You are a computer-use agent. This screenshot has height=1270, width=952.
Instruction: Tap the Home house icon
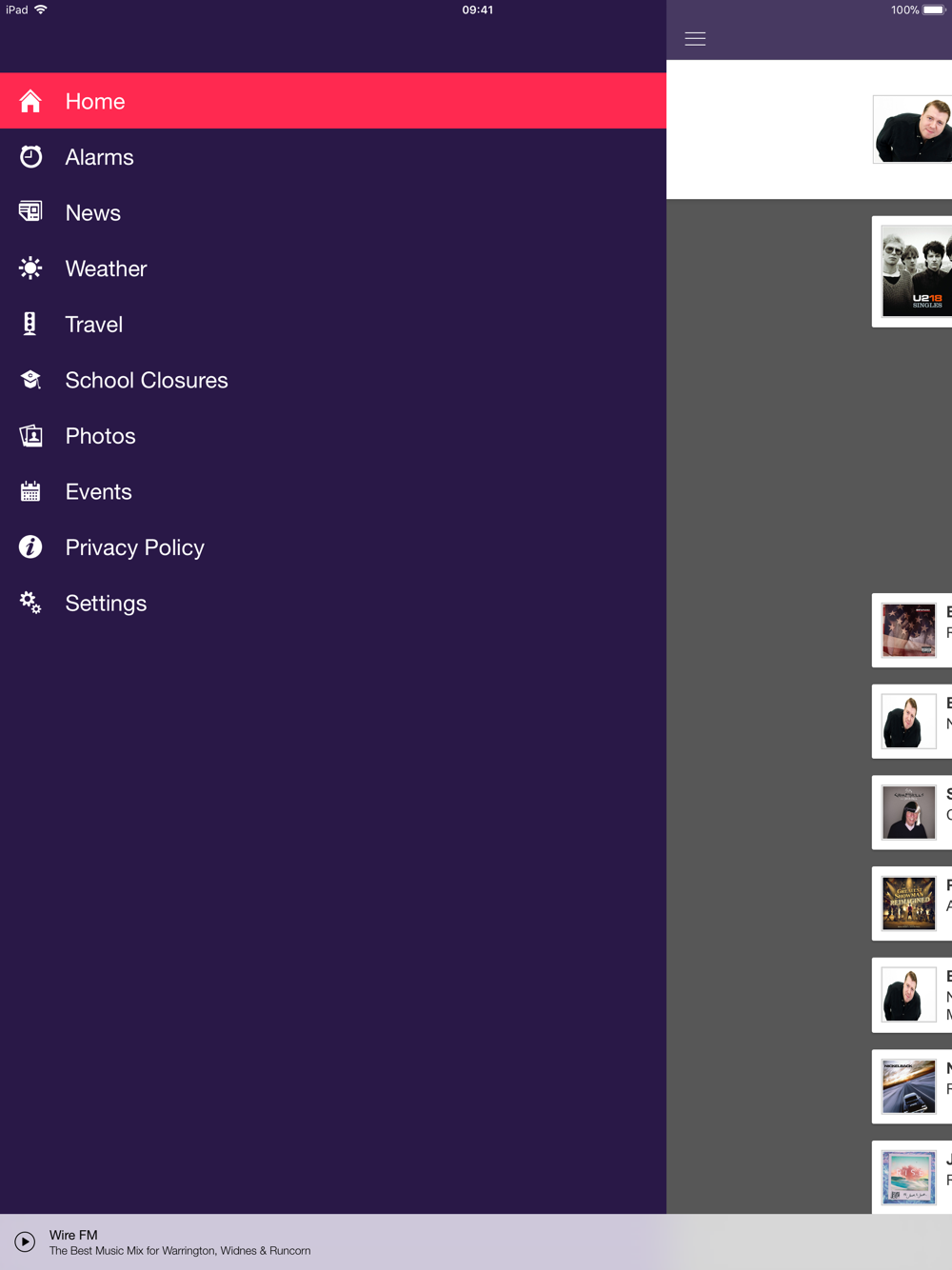[x=30, y=101]
